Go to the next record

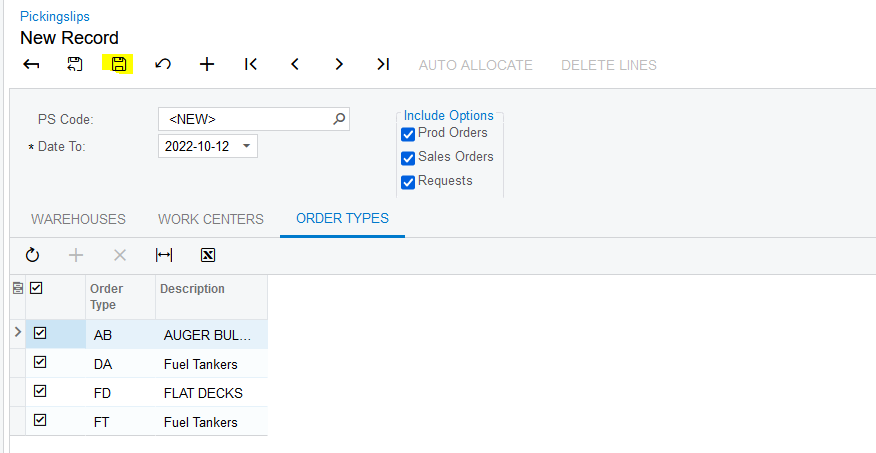(339, 65)
